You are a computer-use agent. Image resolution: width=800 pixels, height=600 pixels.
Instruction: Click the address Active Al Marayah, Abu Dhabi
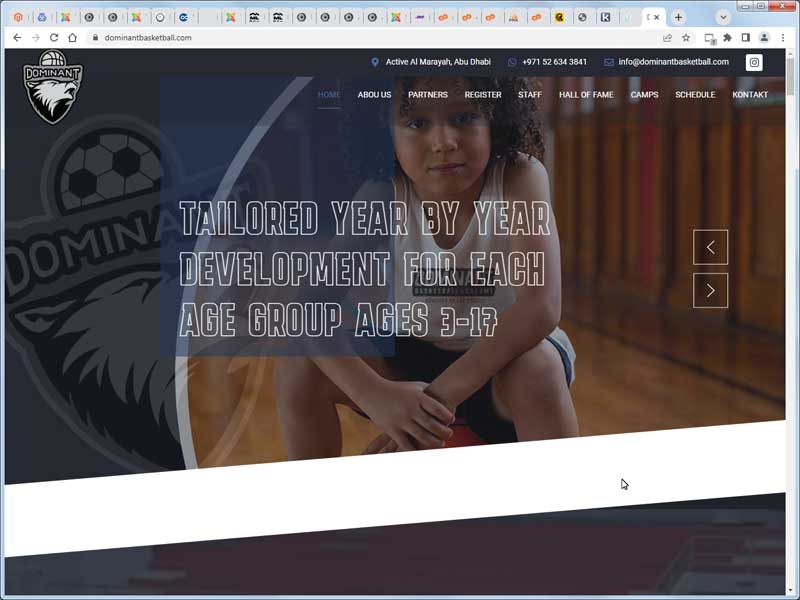(438, 62)
